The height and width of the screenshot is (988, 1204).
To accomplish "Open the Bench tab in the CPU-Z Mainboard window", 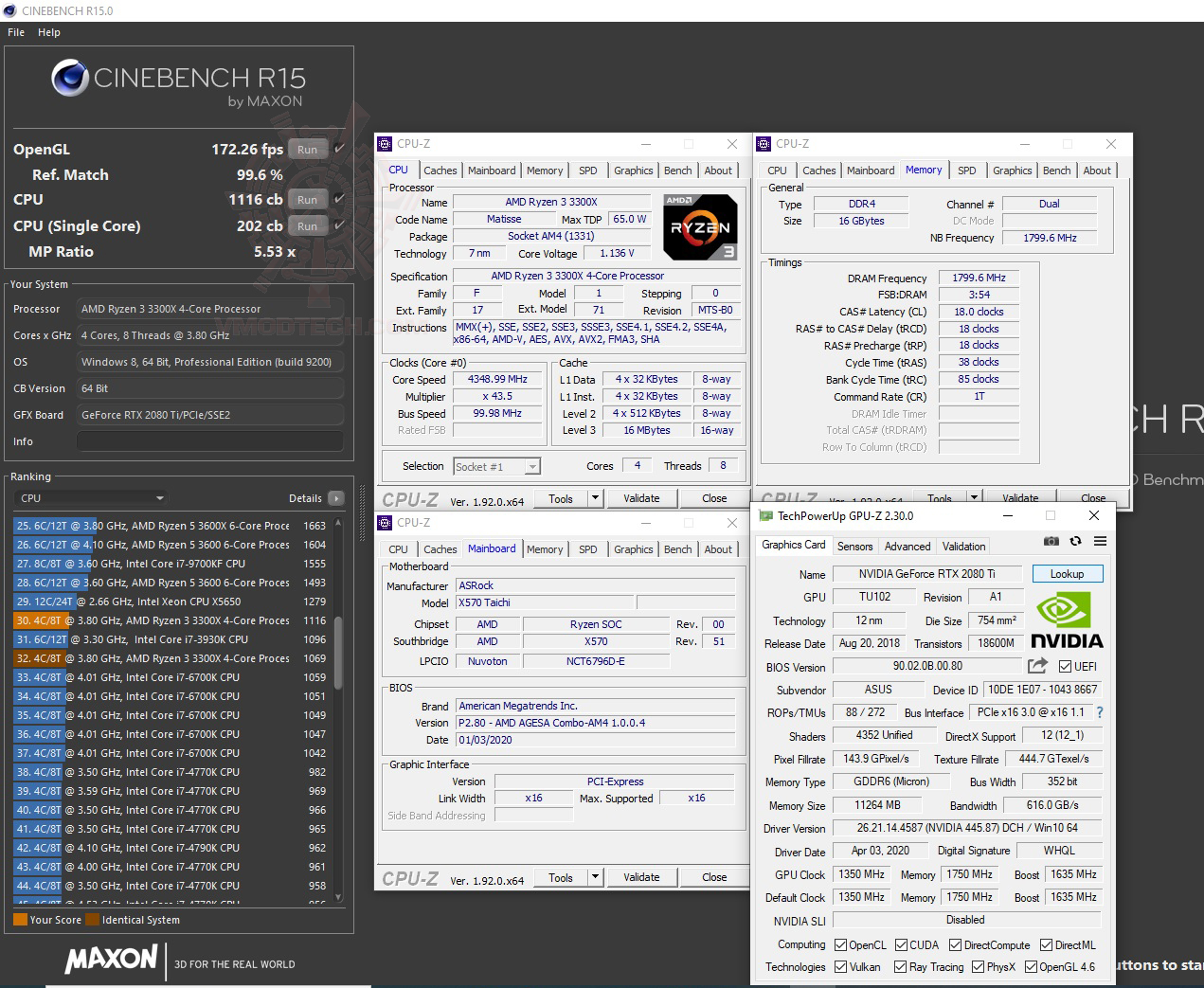I will tap(677, 549).
